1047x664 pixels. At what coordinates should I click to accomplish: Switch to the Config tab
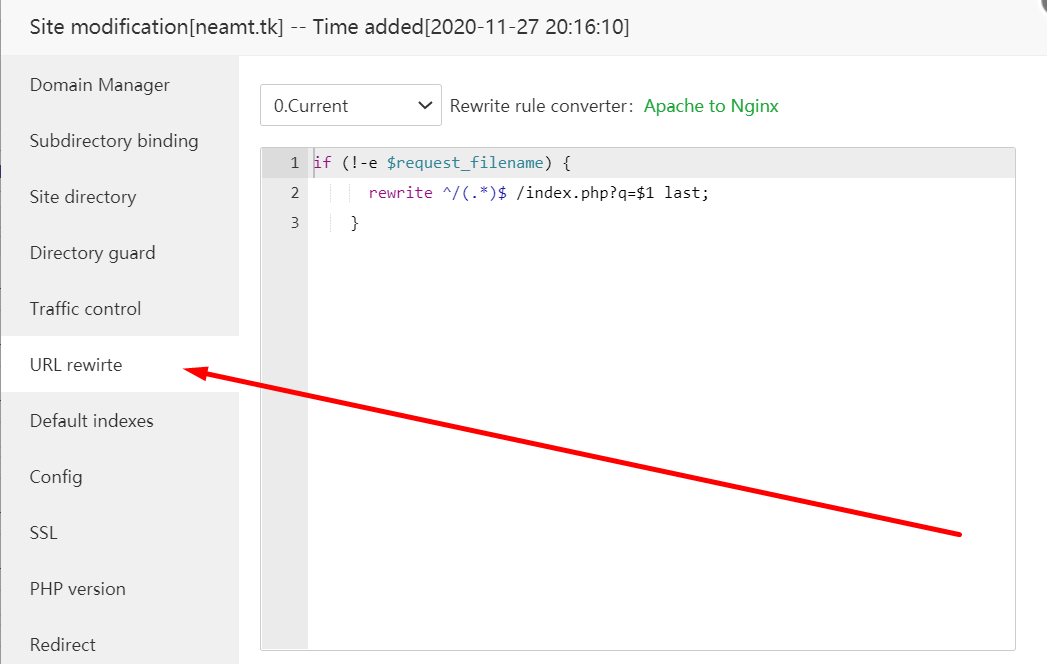click(x=56, y=477)
